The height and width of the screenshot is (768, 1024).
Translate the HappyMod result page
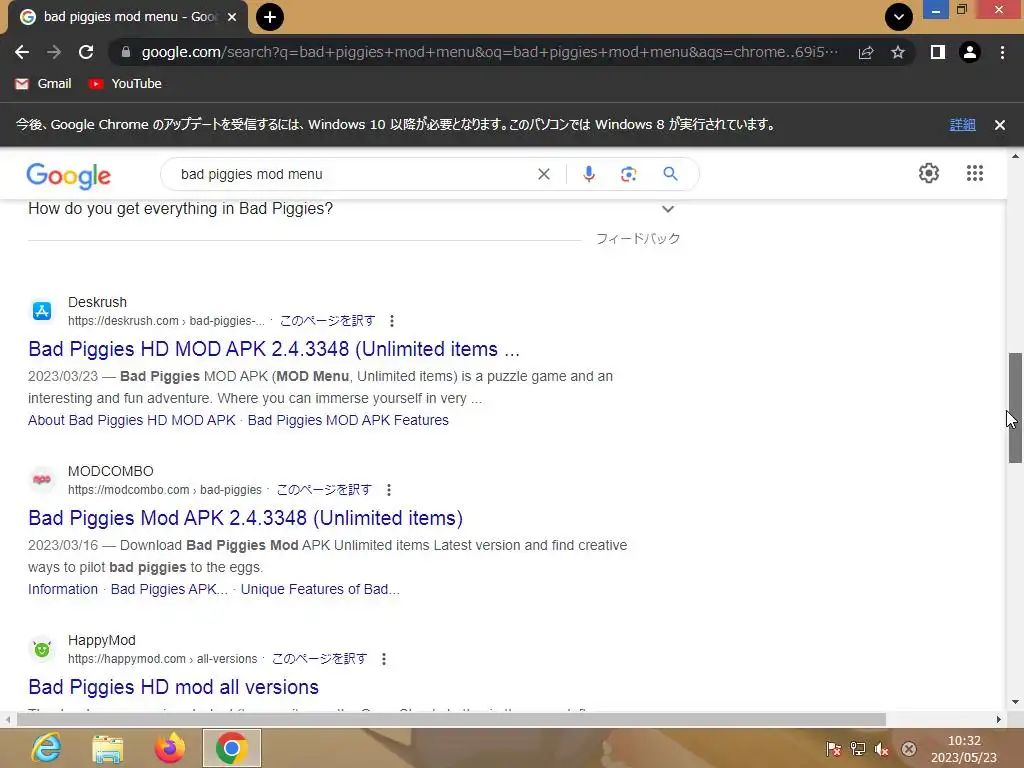[319, 659]
